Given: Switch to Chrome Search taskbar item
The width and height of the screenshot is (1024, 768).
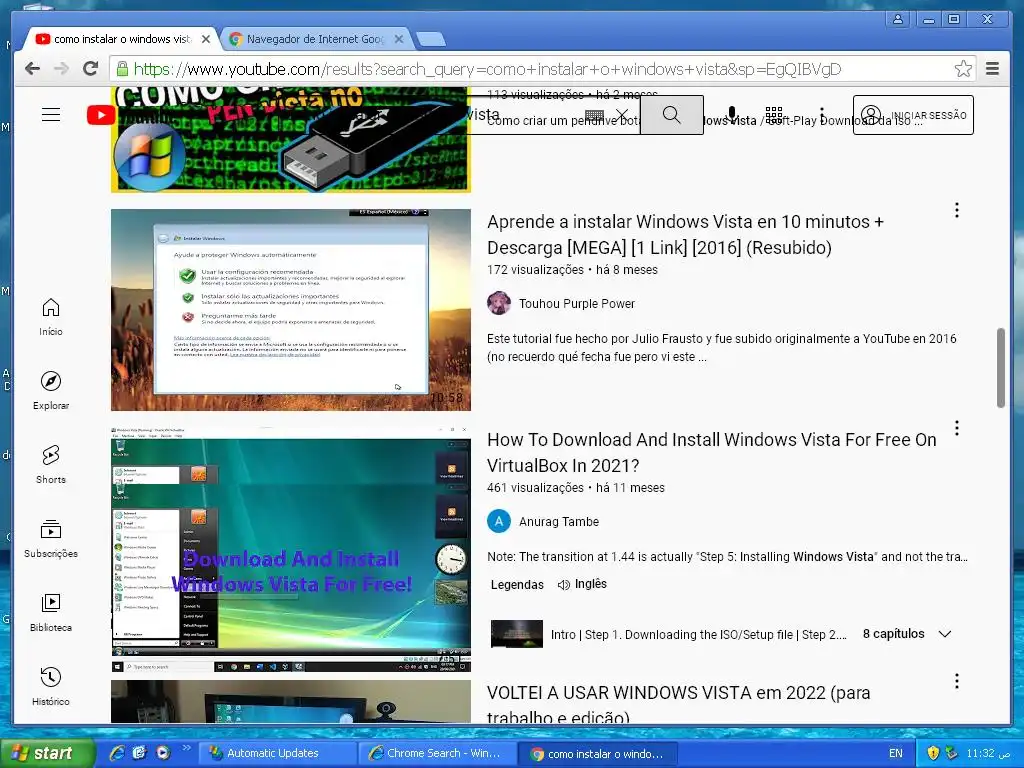Looking at the screenshot, I should pos(437,754).
